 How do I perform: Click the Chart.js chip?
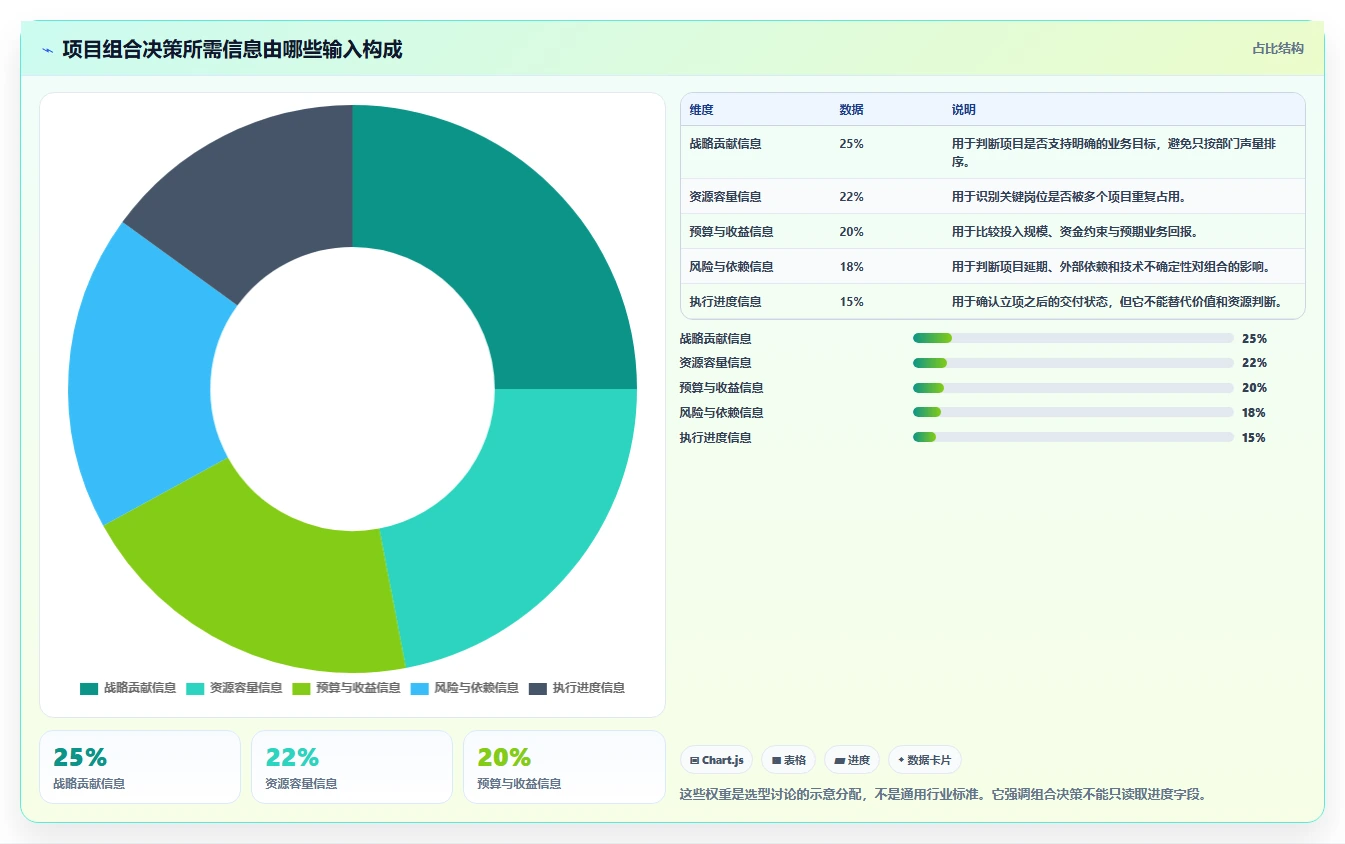pos(717,760)
